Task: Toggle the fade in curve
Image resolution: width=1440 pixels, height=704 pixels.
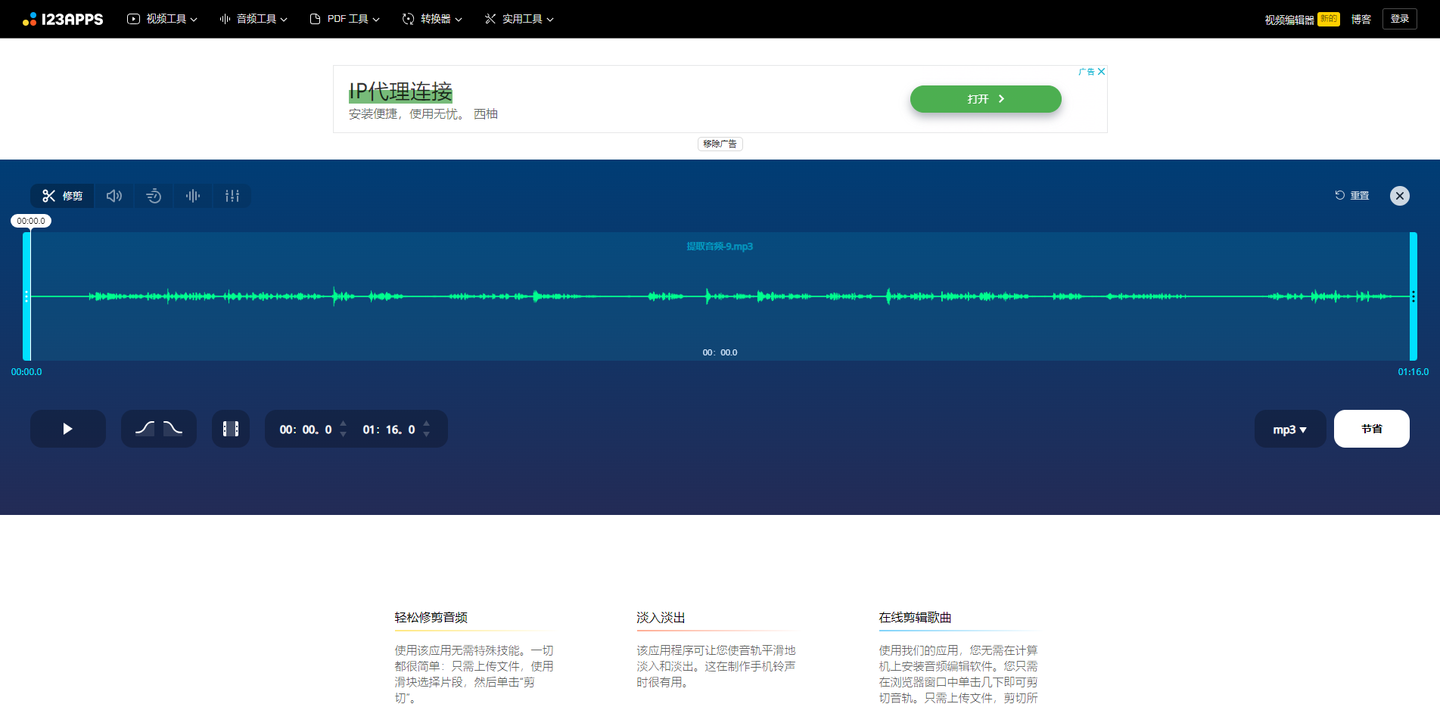Action: point(146,429)
